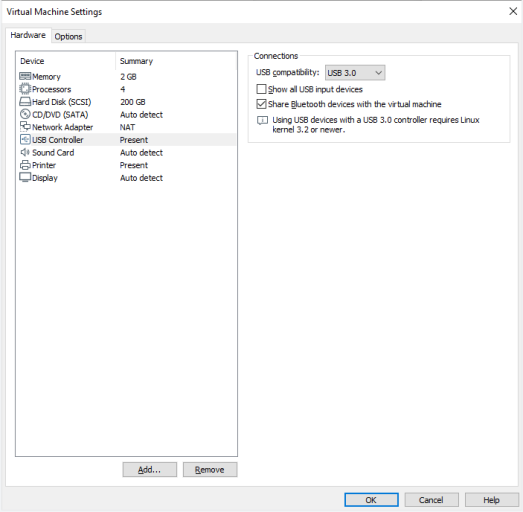The width and height of the screenshot is (523, 512).
Task: Click the NAT network summary
Action: coord(127,127)
